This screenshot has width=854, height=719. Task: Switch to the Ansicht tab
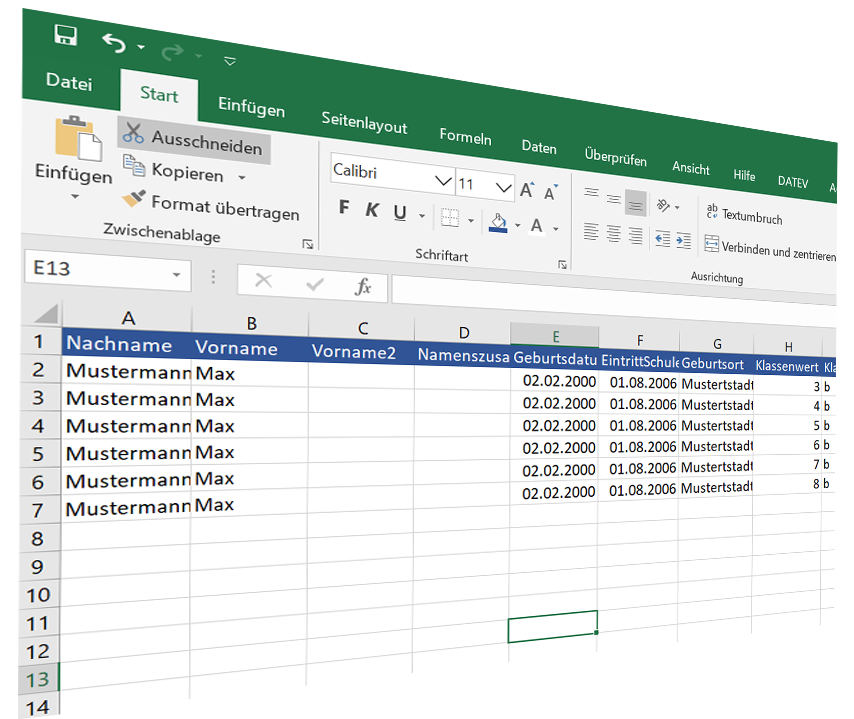[x=691, y=168]
